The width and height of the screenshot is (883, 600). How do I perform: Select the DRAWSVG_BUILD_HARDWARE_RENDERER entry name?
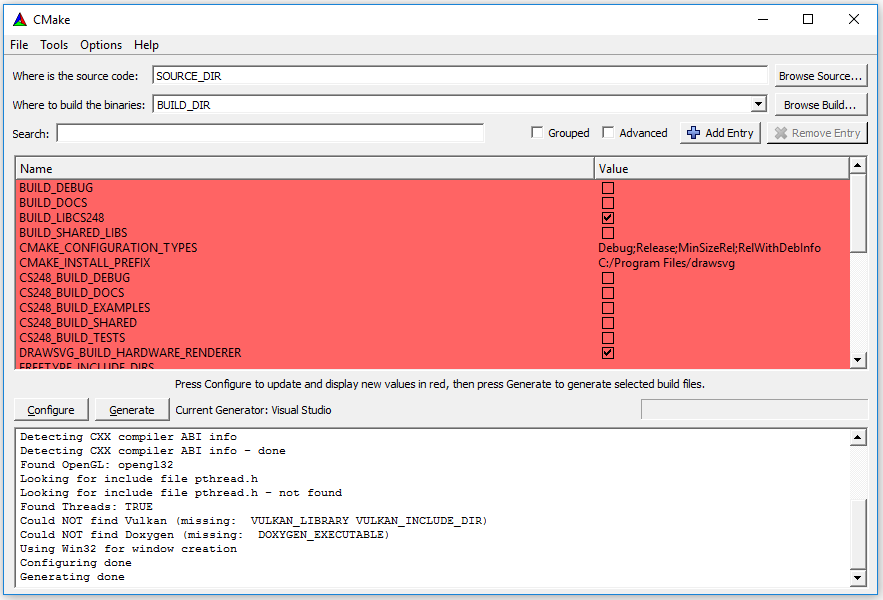pyautogui.click(x=130, y=353)
